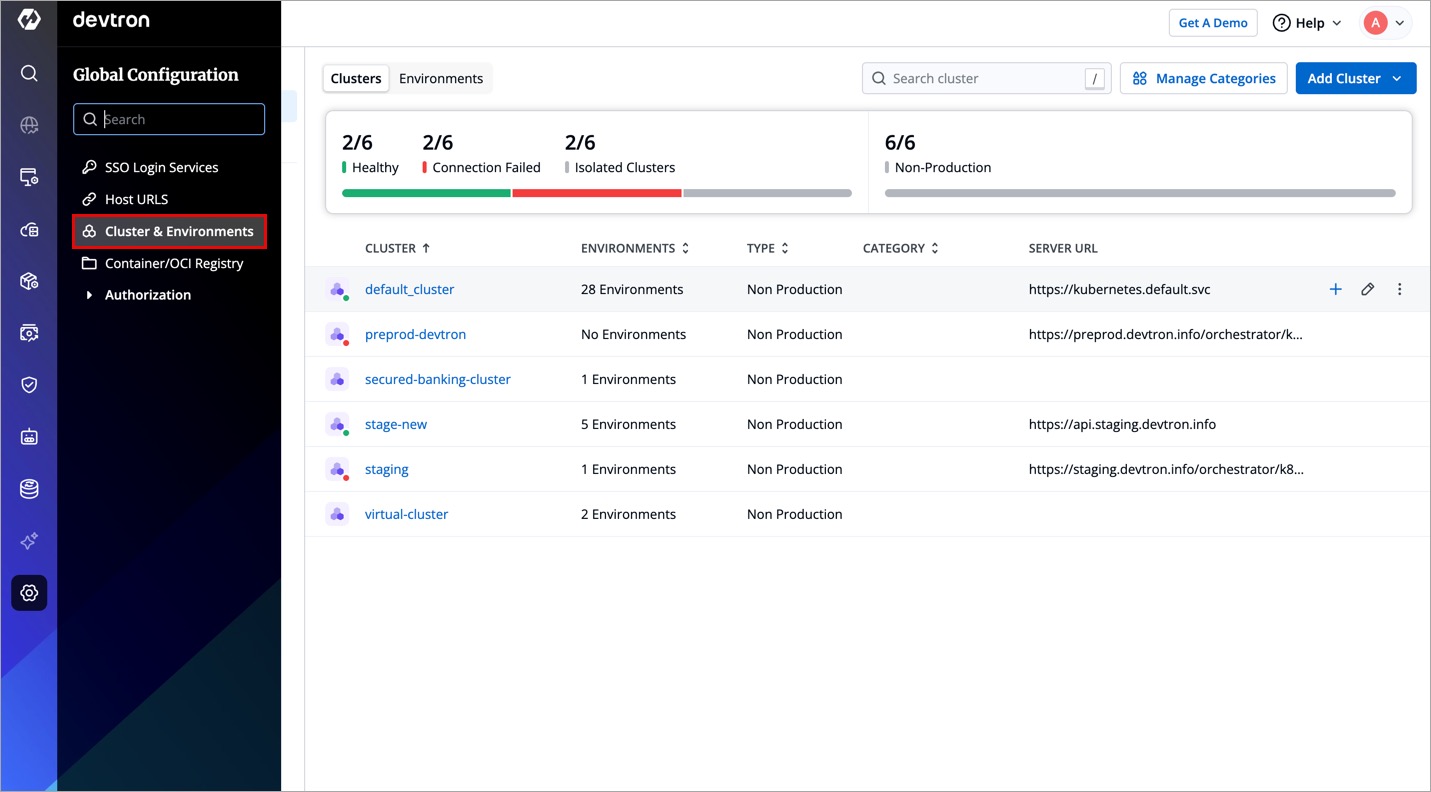Open the globe icon in left rail

coord(29,125)
